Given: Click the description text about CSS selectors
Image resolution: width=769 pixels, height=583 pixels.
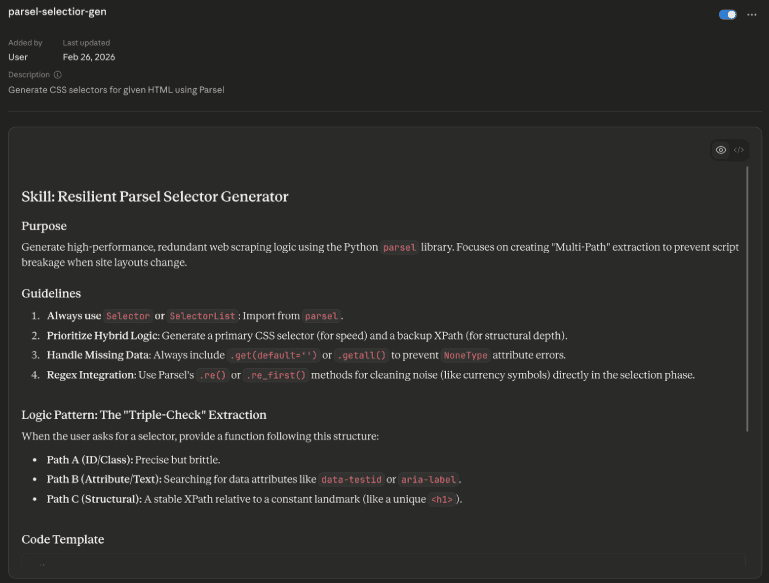Looking at the screenshot, I should pyautogui.click(x=116, y=90).
